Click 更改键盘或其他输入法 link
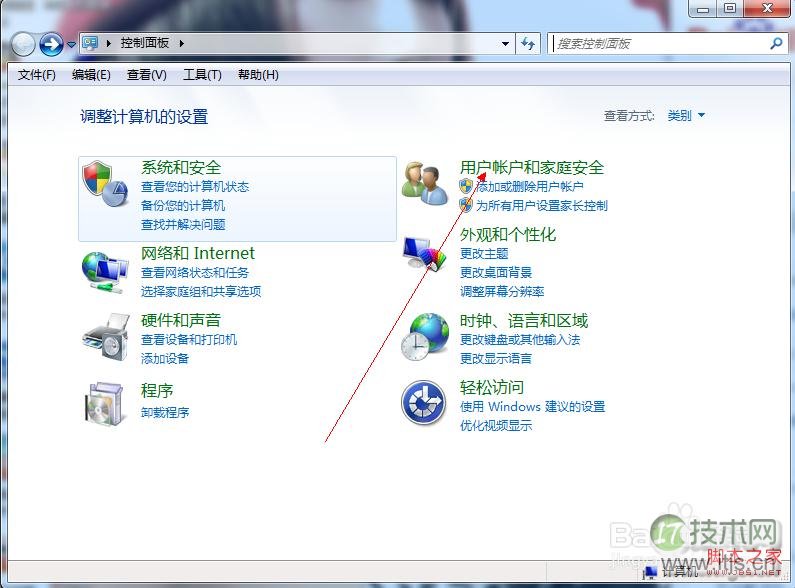 tap(520, 340)
